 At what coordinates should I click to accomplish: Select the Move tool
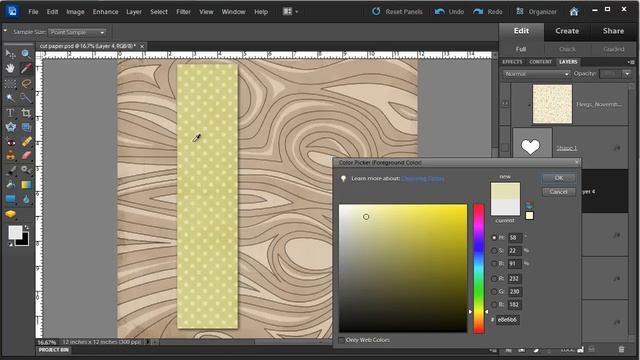coord(10,54)
